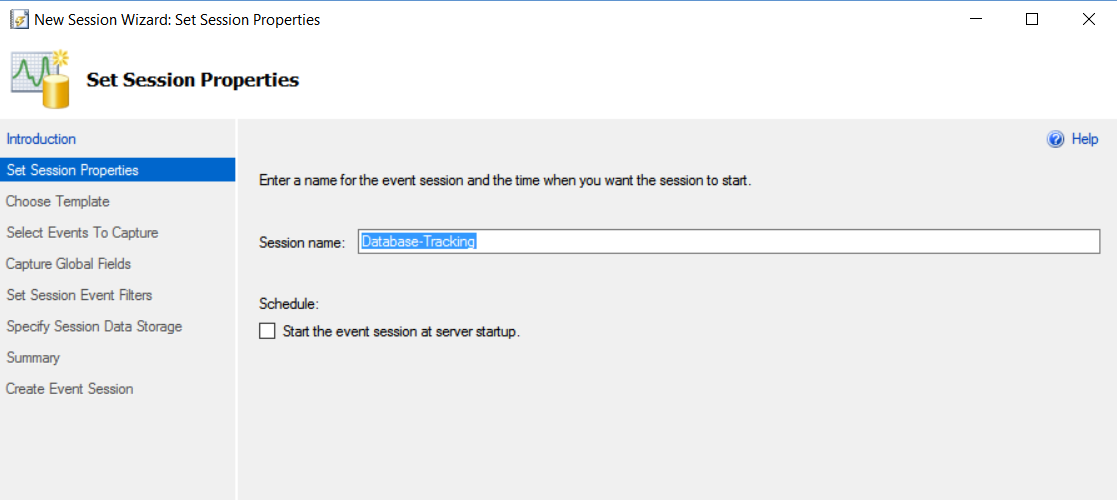The width and height of the screenshot is (1117, 500).
Task: Open the Help link
Action: pyautogui.click(x=1085, y=140)
